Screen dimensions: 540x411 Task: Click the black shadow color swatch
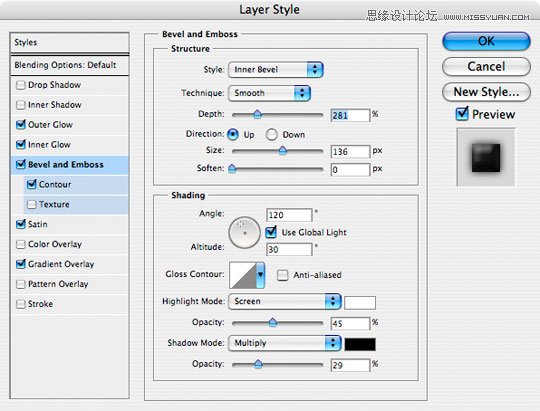[360, 344]
